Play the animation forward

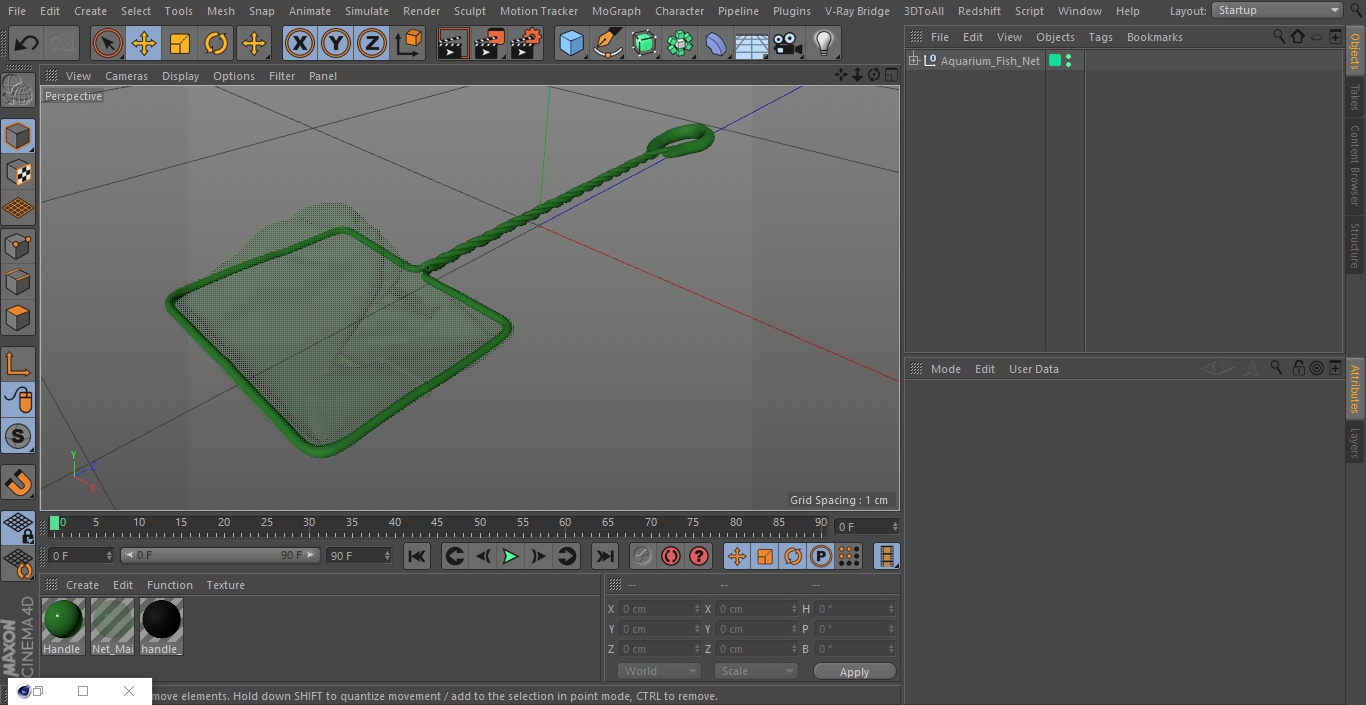(x=510, y=556)
